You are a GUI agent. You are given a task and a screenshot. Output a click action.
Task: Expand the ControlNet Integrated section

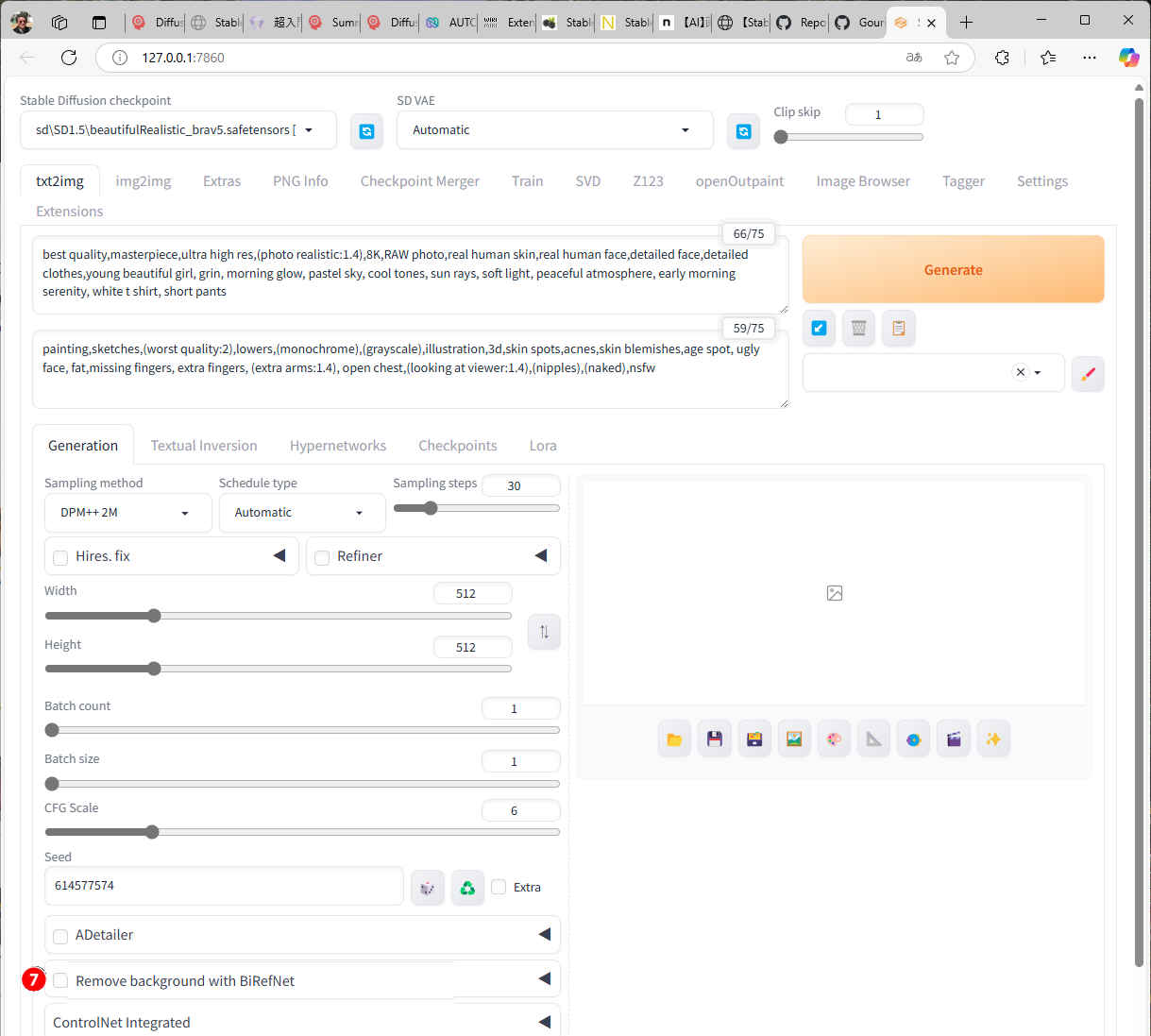click(x=544, y=1022)
